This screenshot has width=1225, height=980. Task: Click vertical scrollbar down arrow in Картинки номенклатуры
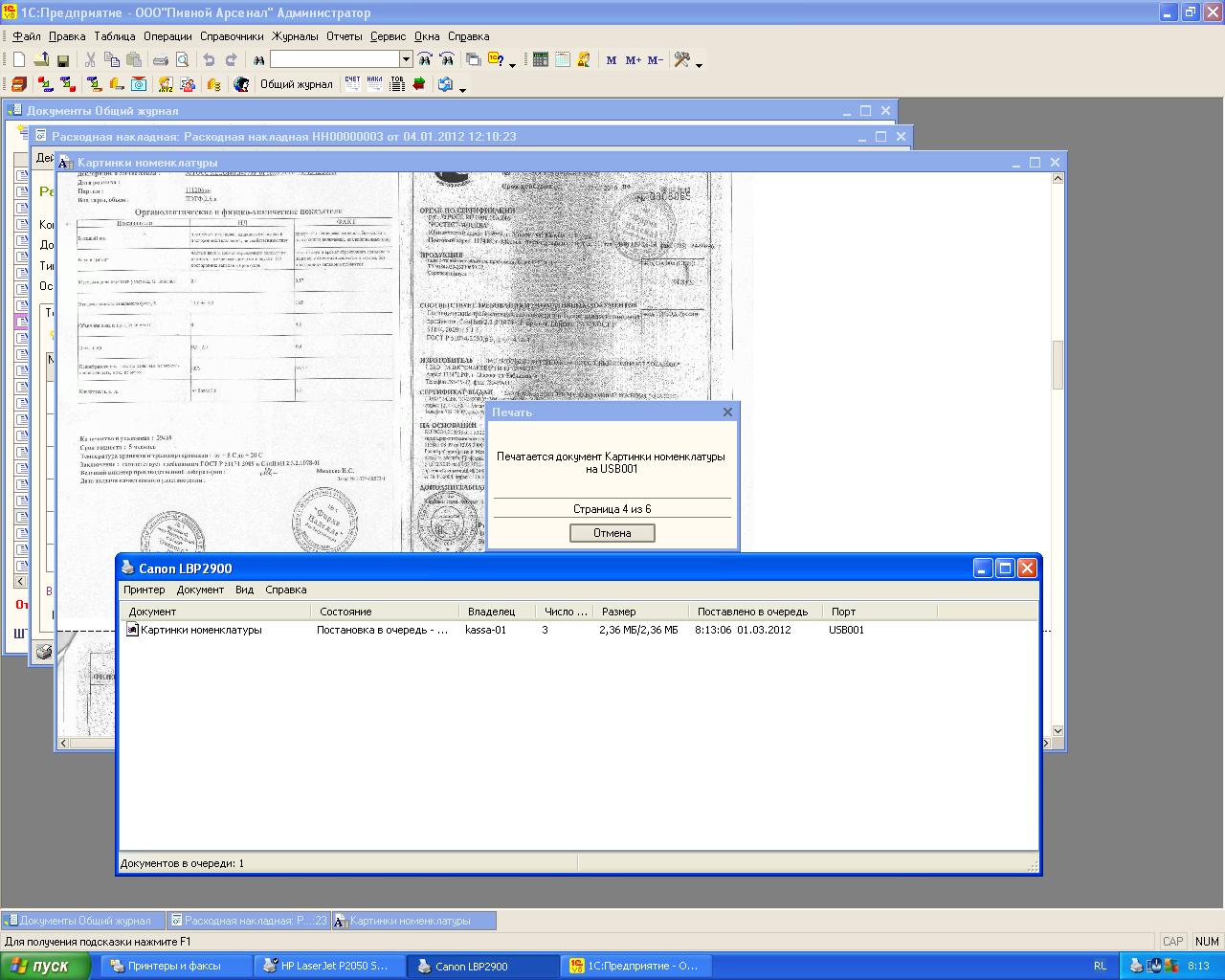click(1058, 731)
